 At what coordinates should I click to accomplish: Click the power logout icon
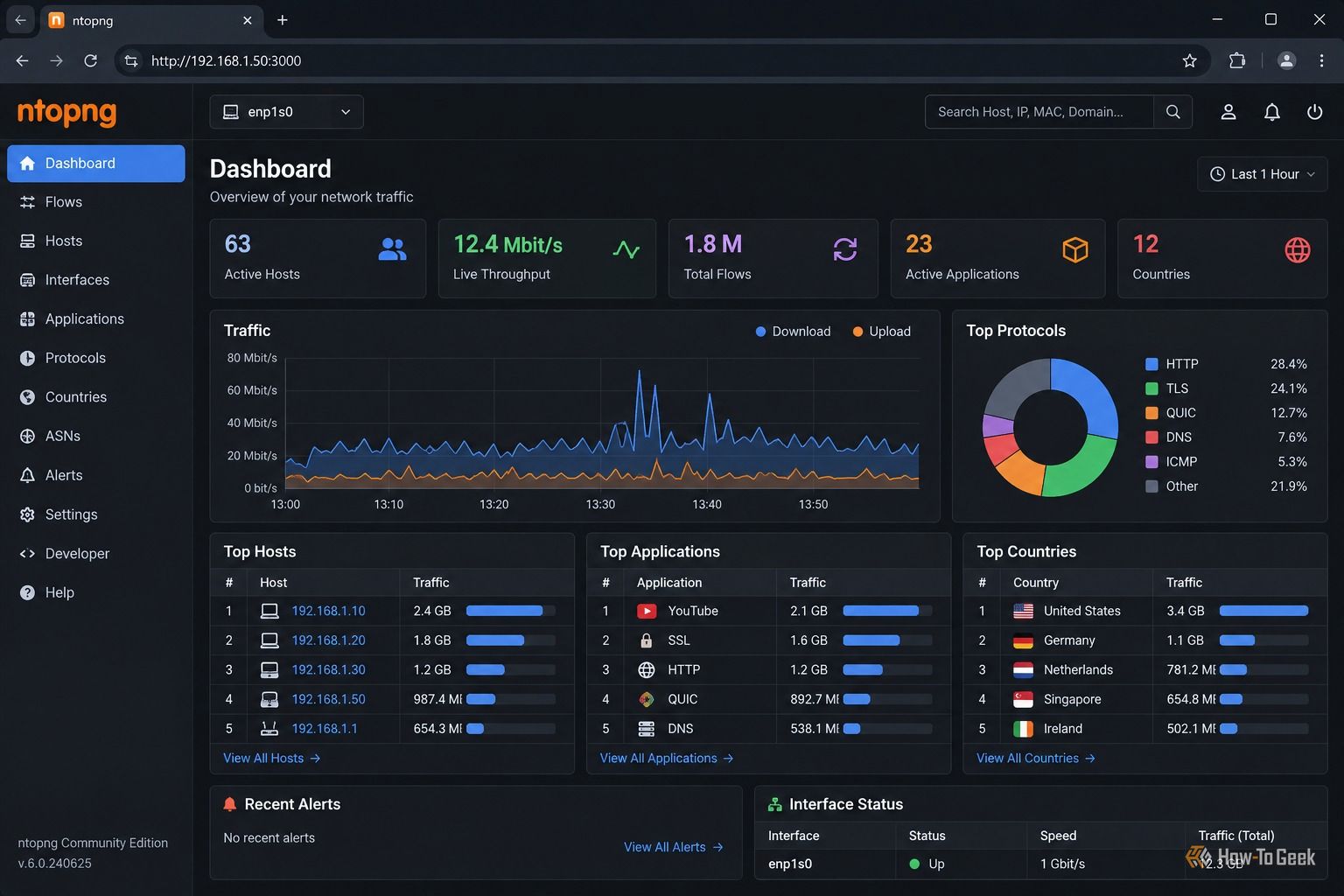[1314, 112]
